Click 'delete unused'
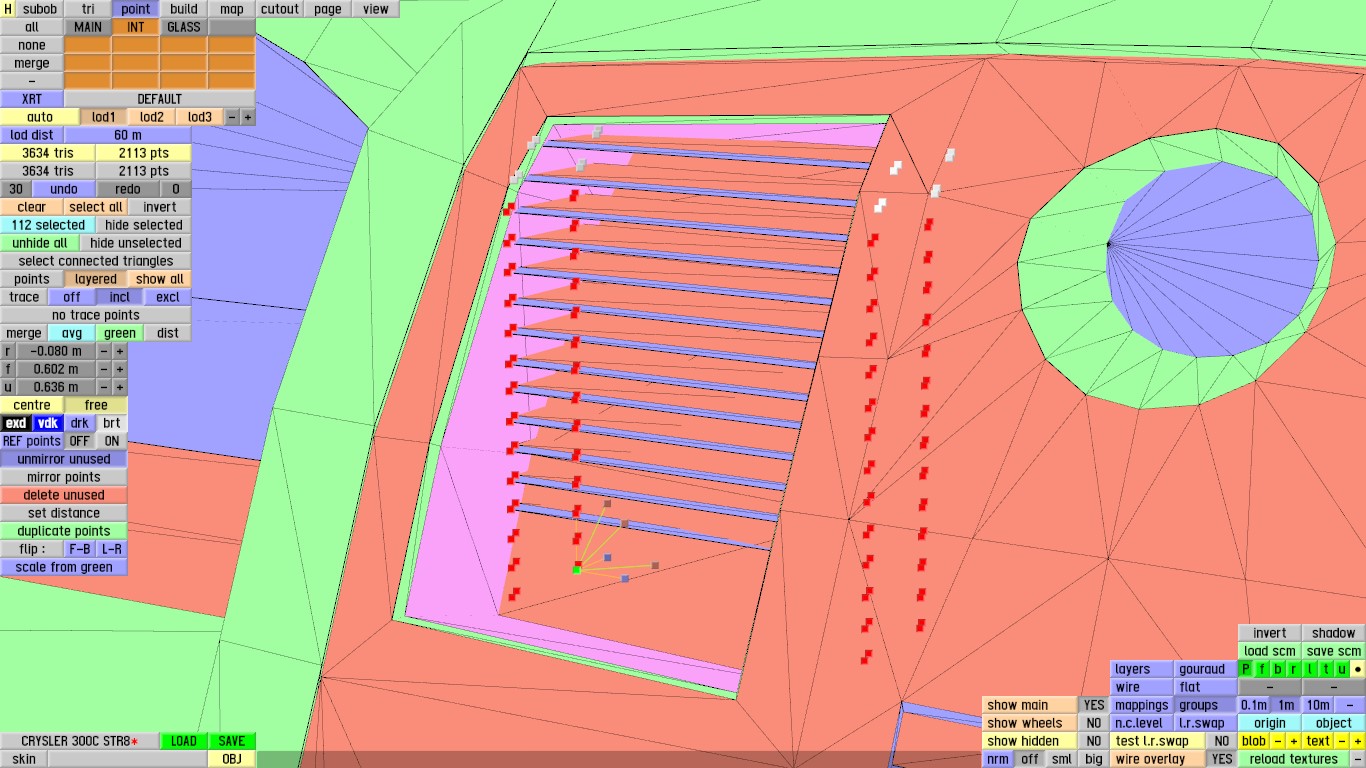This screenshot has width=1366, height=768. coord(64,495)
